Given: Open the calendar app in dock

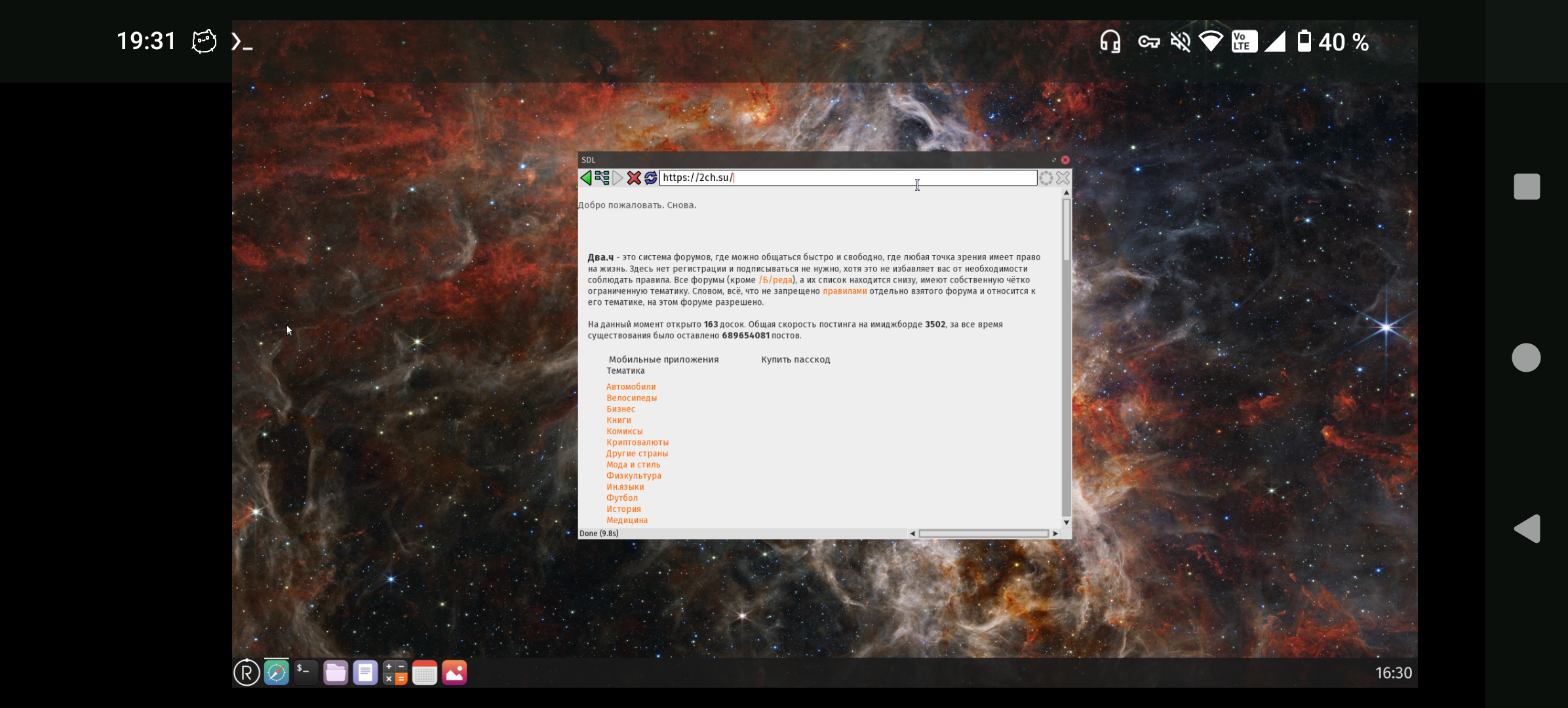Looking at the screenshot, I should point(425,673).
